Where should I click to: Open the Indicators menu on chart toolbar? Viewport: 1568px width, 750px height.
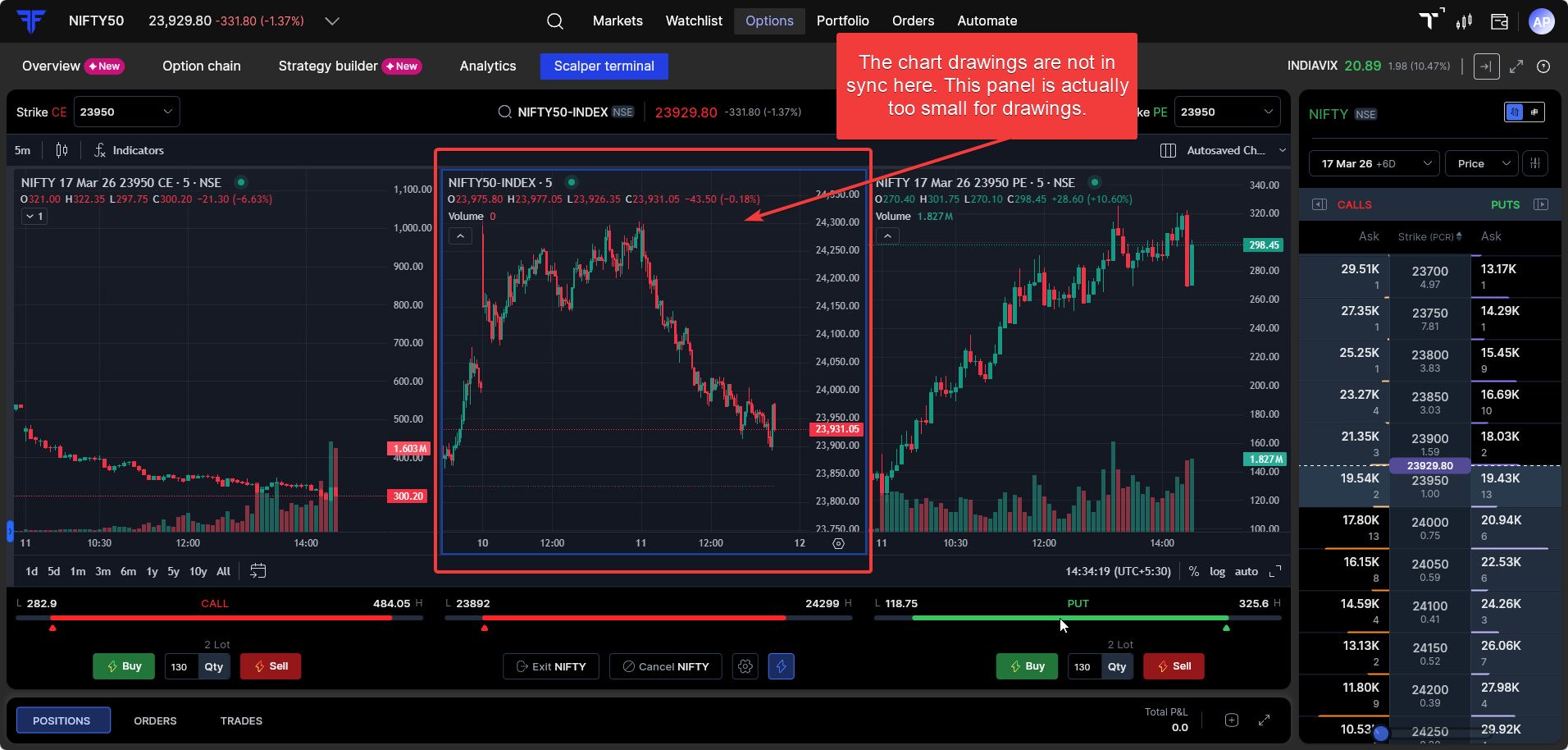[129, 150]
